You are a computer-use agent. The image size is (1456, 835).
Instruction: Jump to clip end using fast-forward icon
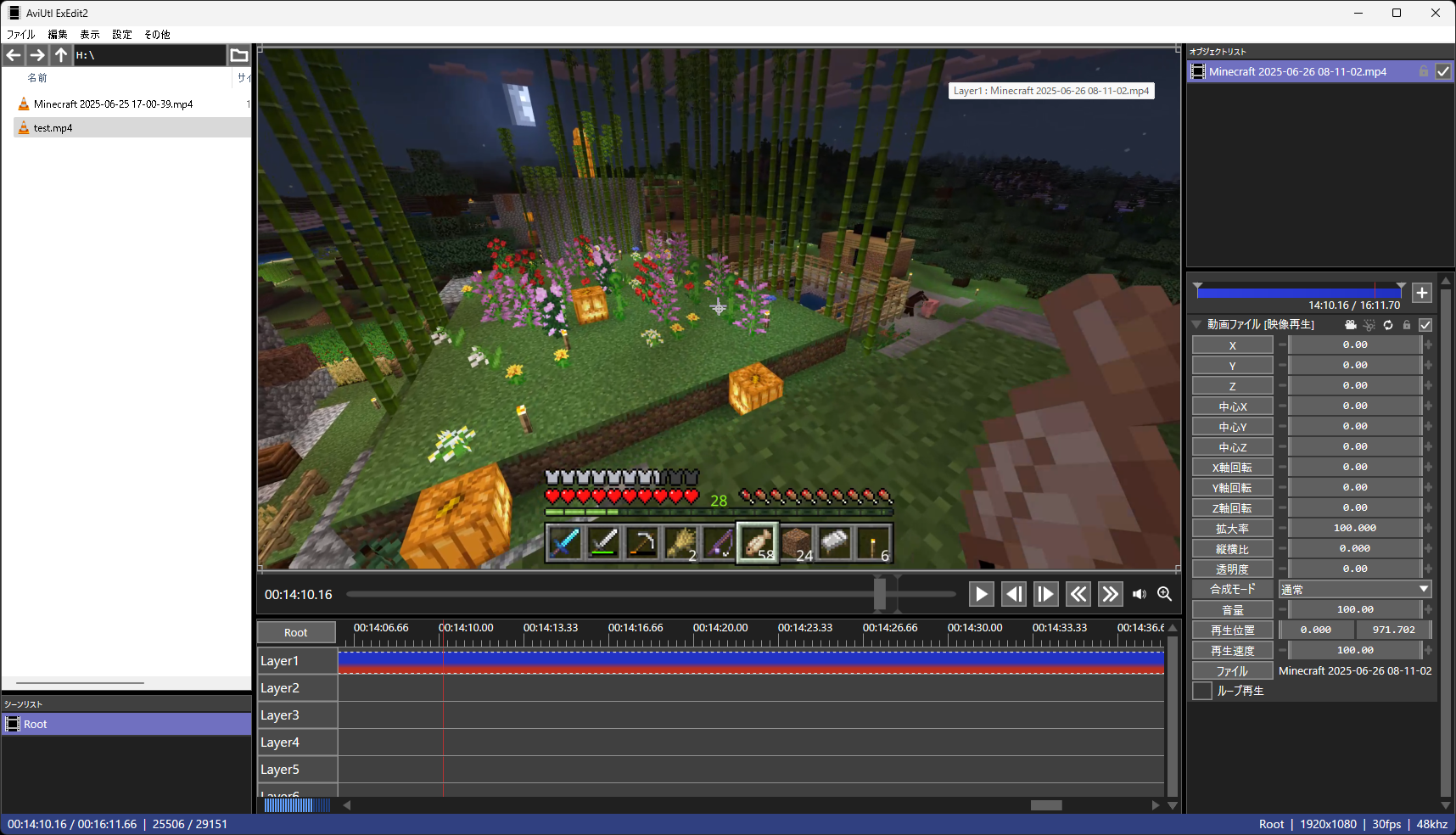pos(1110,594)
